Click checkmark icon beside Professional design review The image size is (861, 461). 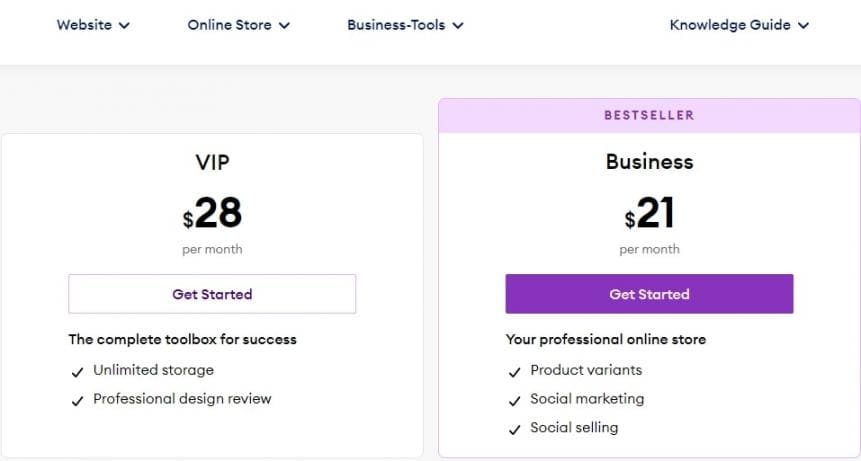77,401
